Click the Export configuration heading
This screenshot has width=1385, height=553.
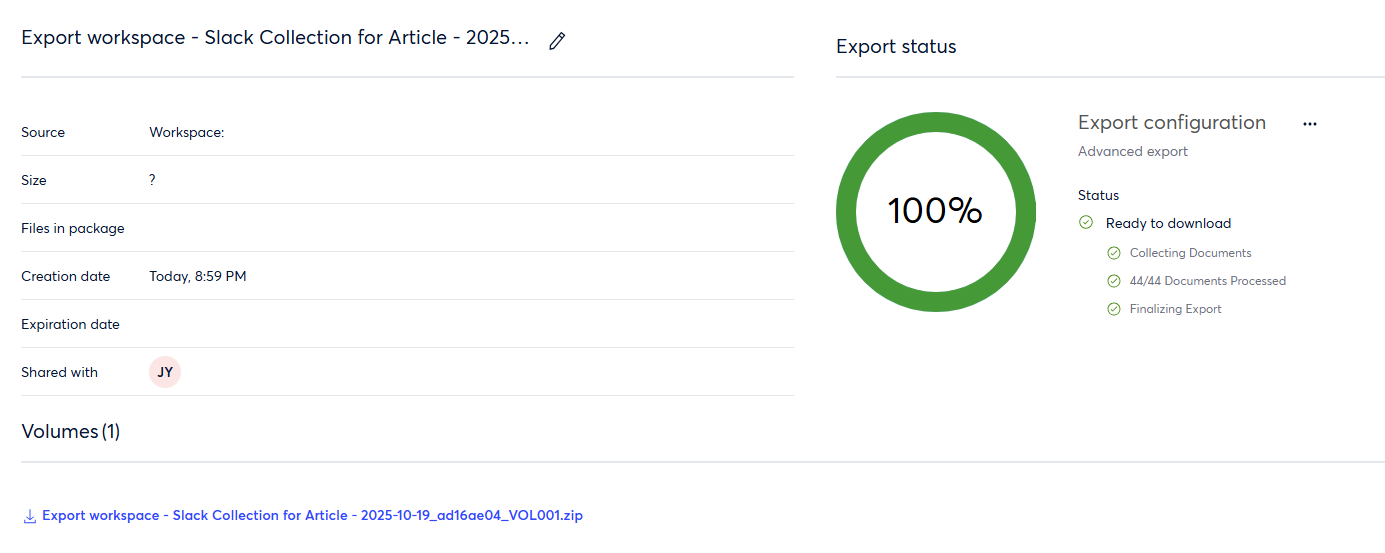pyautogui.click(x=1171, y=123)
